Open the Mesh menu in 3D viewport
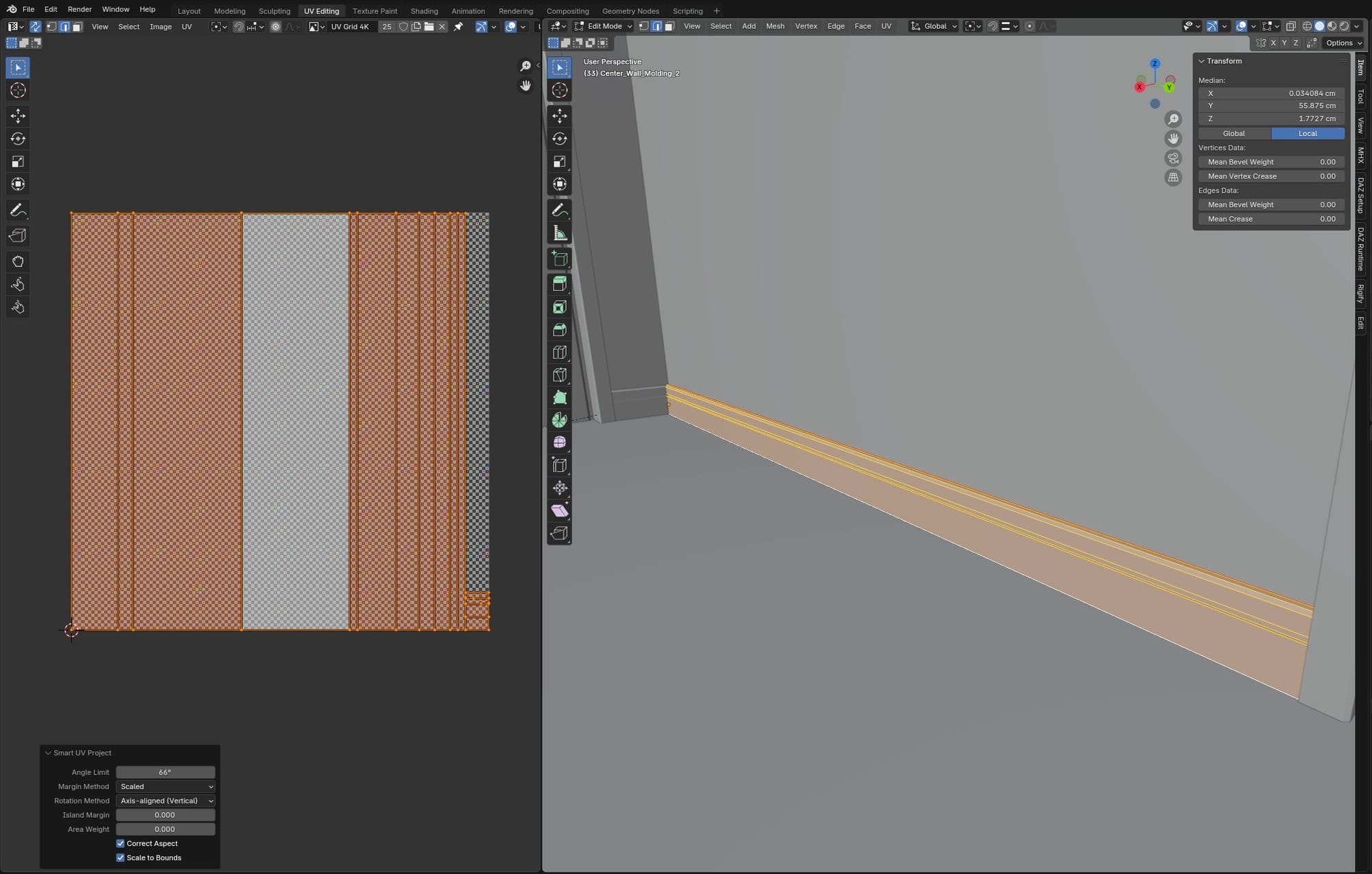This screenshot has height=874, width=1372. point(774,26)
